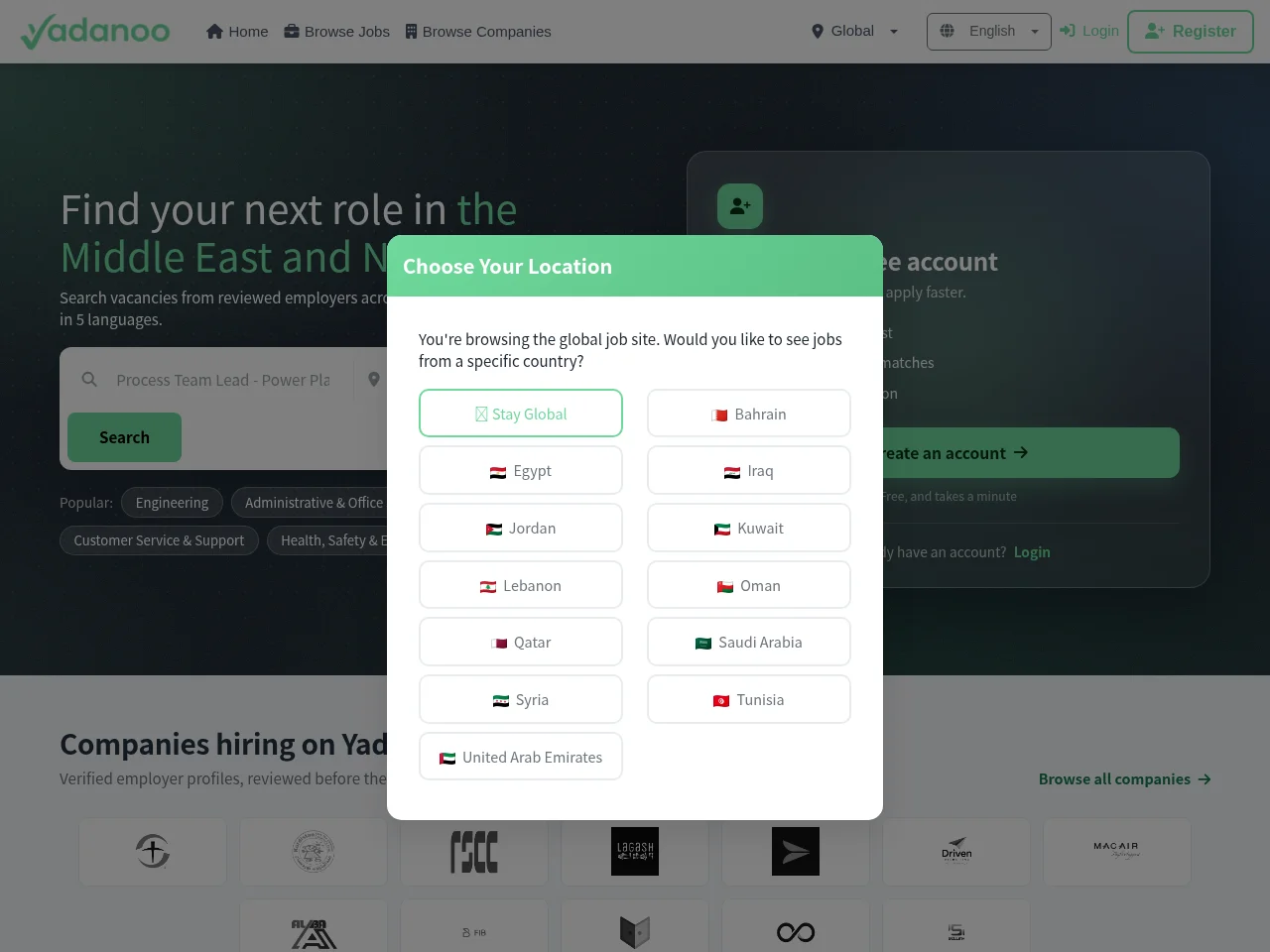Open the MACAIR company logo card
The height and width of the screenshot is (952, 1270).
(x=1117, y=852)
